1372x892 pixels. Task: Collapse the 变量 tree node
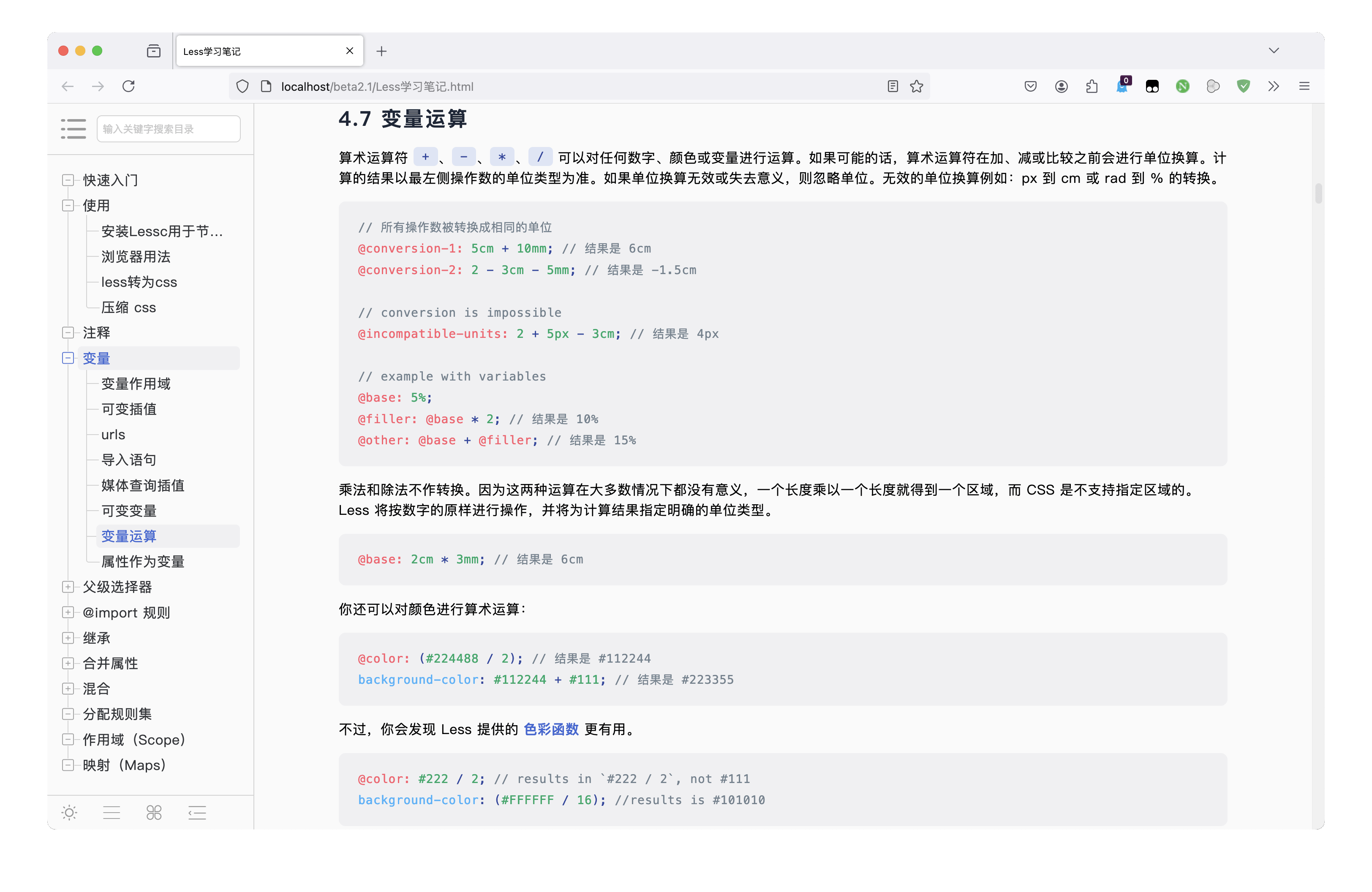(68, 358)
